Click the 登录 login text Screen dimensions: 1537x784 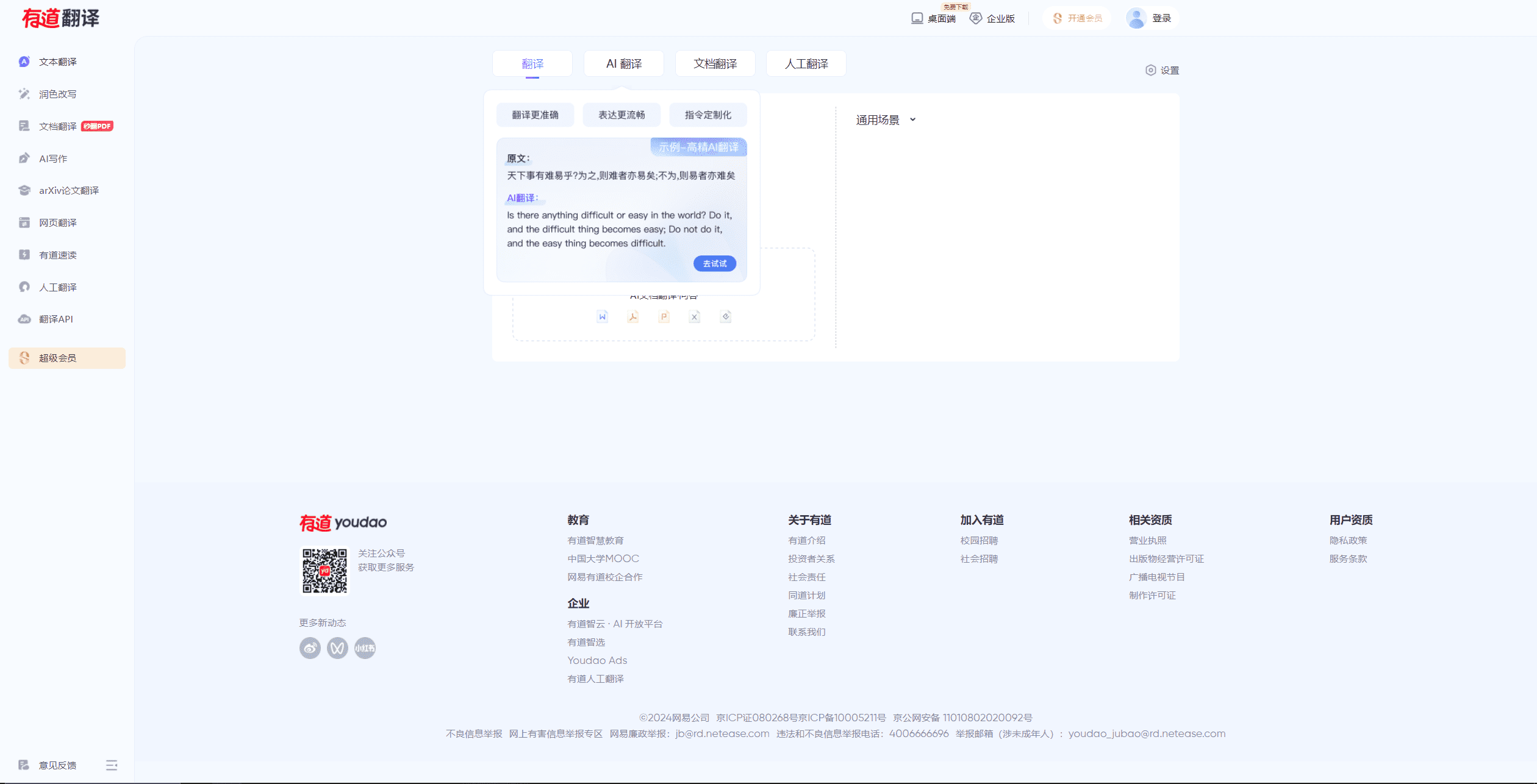pos(1161,18)
